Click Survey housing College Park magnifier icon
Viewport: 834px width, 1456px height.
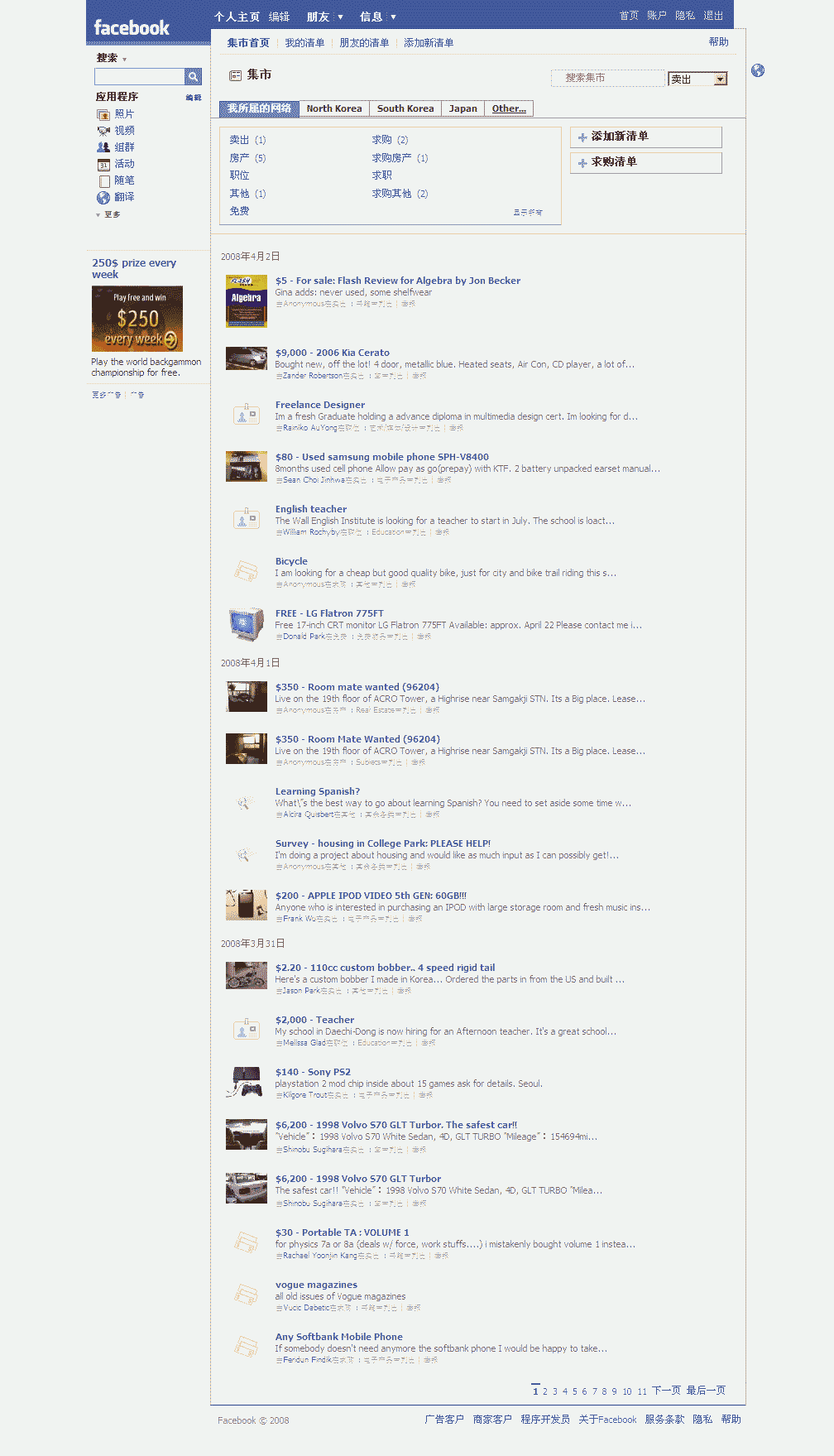click(243, 855)
